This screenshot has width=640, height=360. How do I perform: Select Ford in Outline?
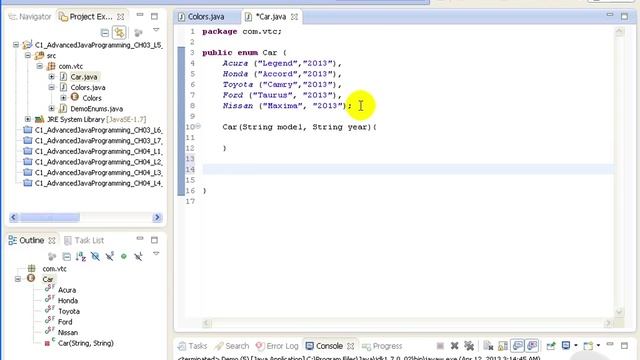pos(65,322)
